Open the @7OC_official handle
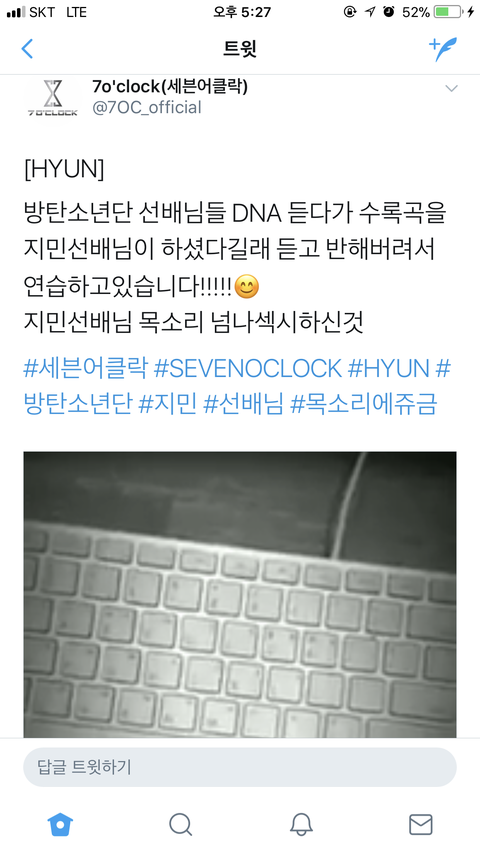Viewport: 480px width, 853px height. click(147, 107)
